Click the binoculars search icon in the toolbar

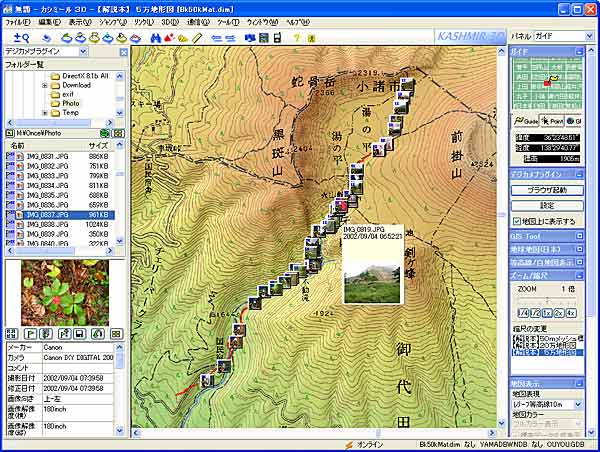(156, 38)
